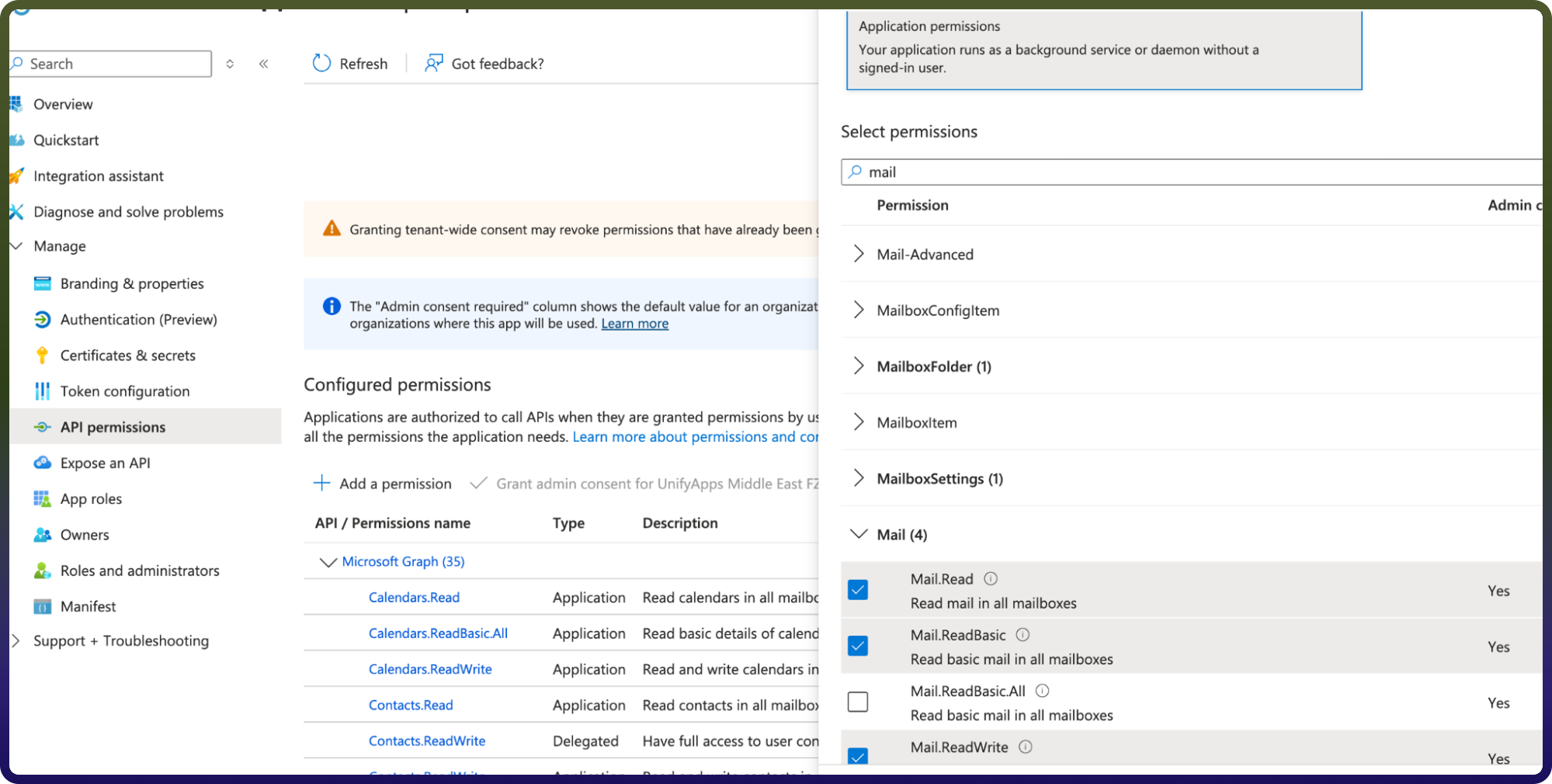
Task: Collapse the Mail (4) permission group
Action: point(859,534)
